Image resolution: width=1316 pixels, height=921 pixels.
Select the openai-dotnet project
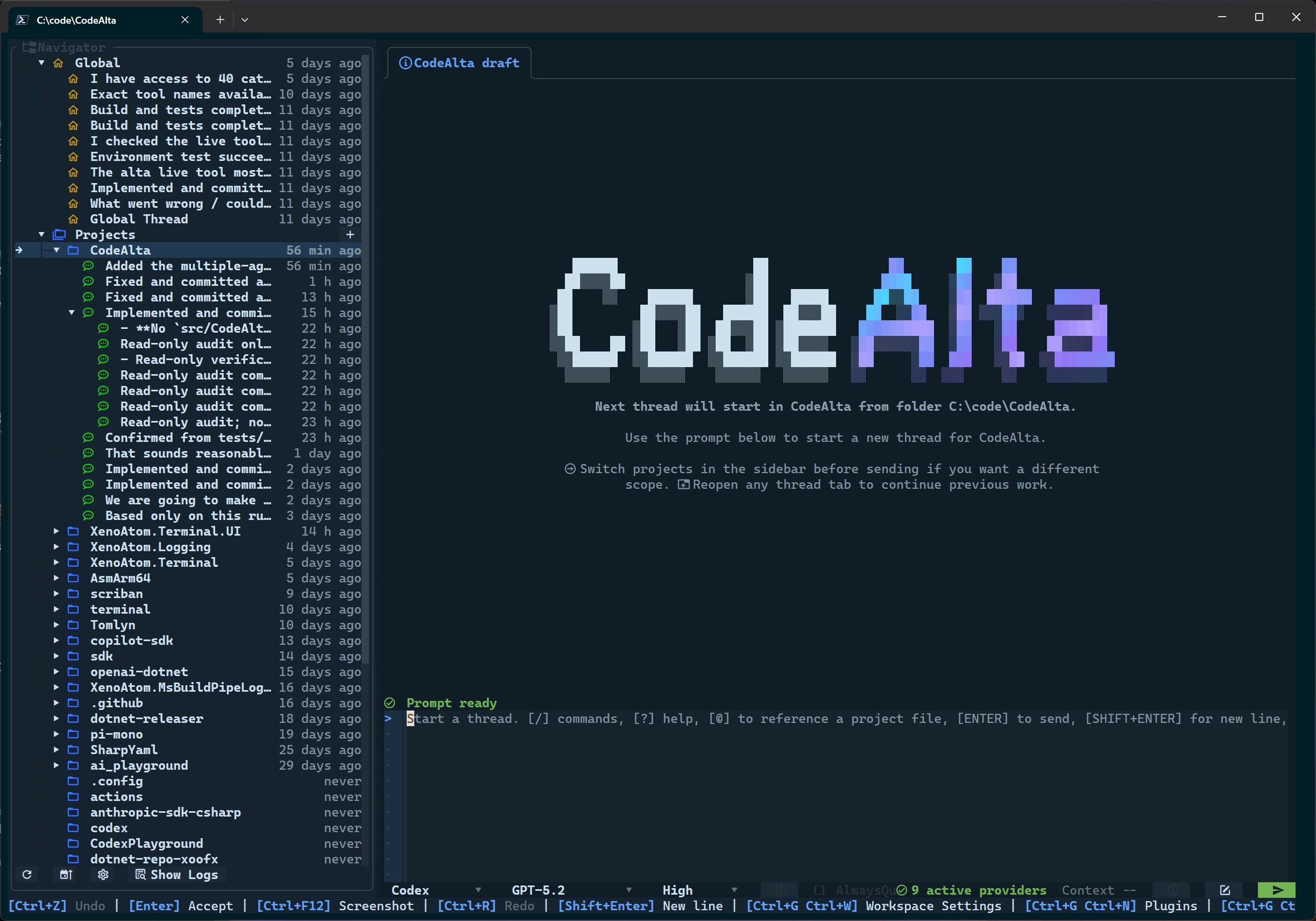(139, 672)
